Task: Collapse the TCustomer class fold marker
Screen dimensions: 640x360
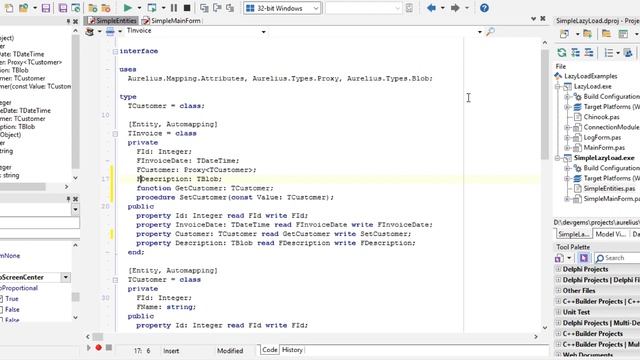Action: point(115,280)
